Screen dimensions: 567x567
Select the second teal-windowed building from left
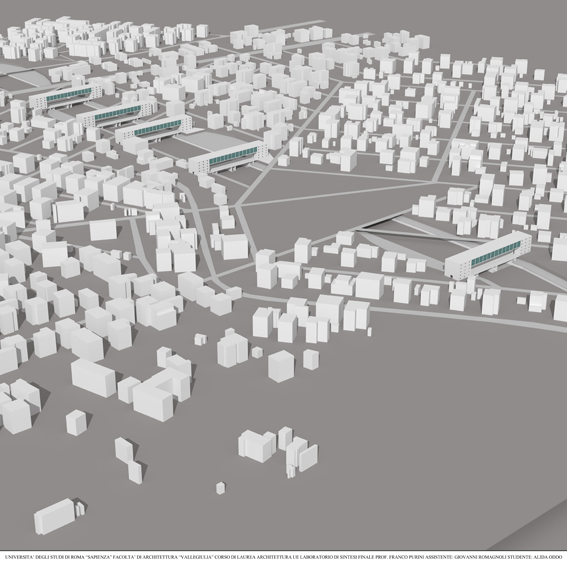pyautogui.click(x=115, y=114)
